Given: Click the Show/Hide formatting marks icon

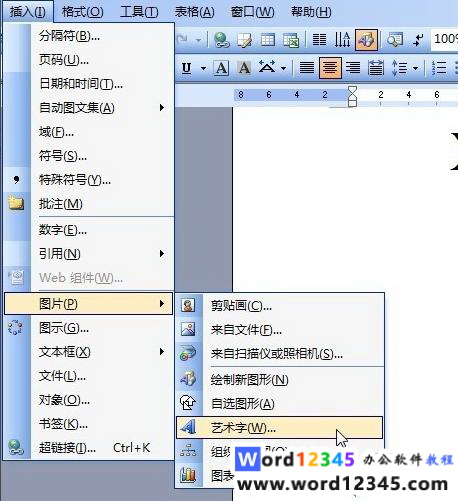Looking at the screenshot, I should 418,40.
